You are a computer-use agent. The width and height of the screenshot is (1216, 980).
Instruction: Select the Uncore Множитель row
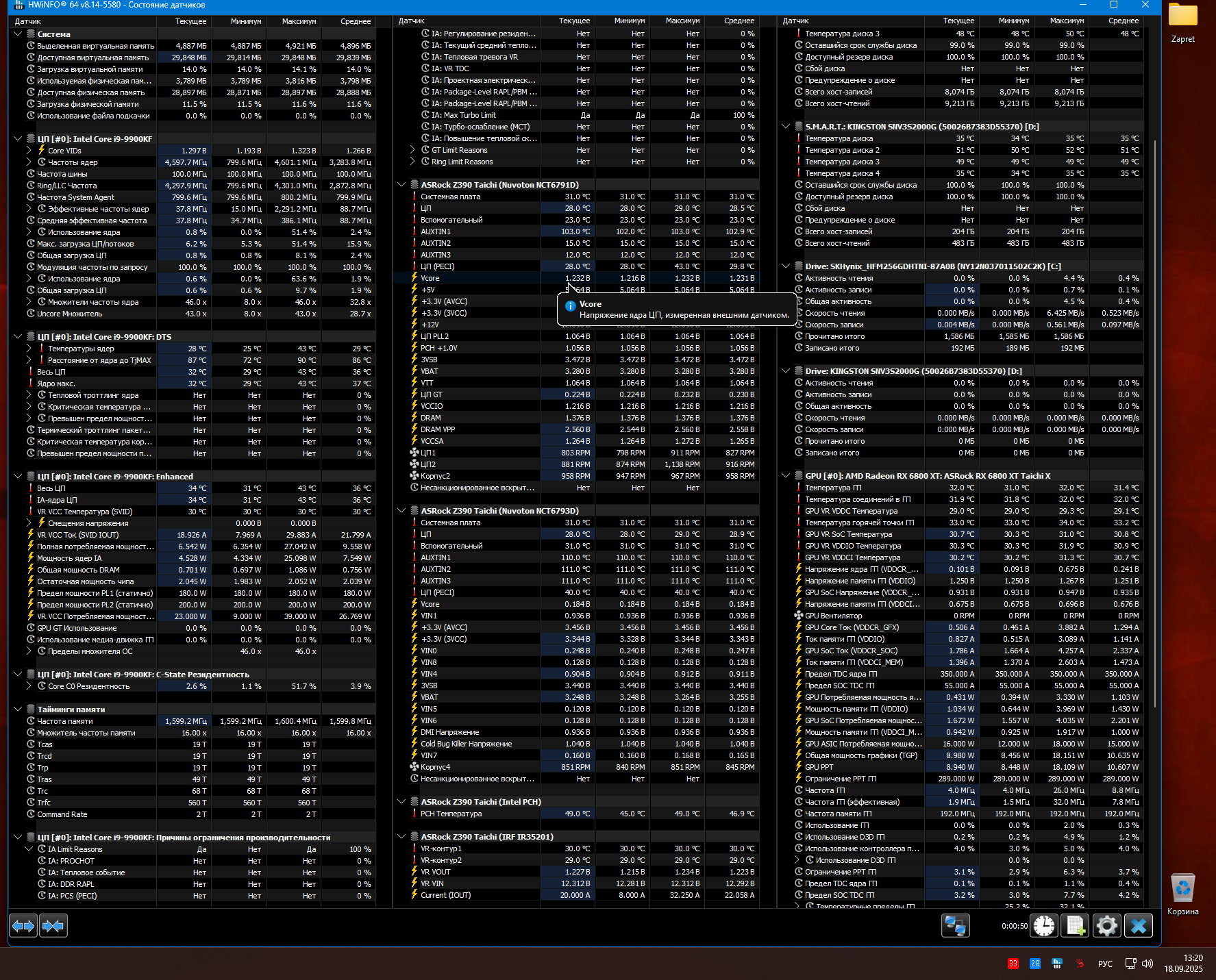193,314
